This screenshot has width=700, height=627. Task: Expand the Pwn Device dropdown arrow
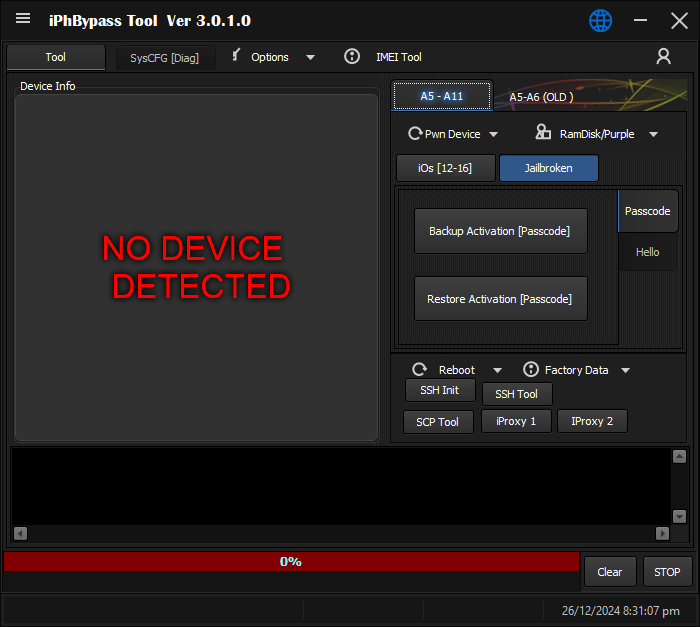pyautogui.click(x=493, y=134)
